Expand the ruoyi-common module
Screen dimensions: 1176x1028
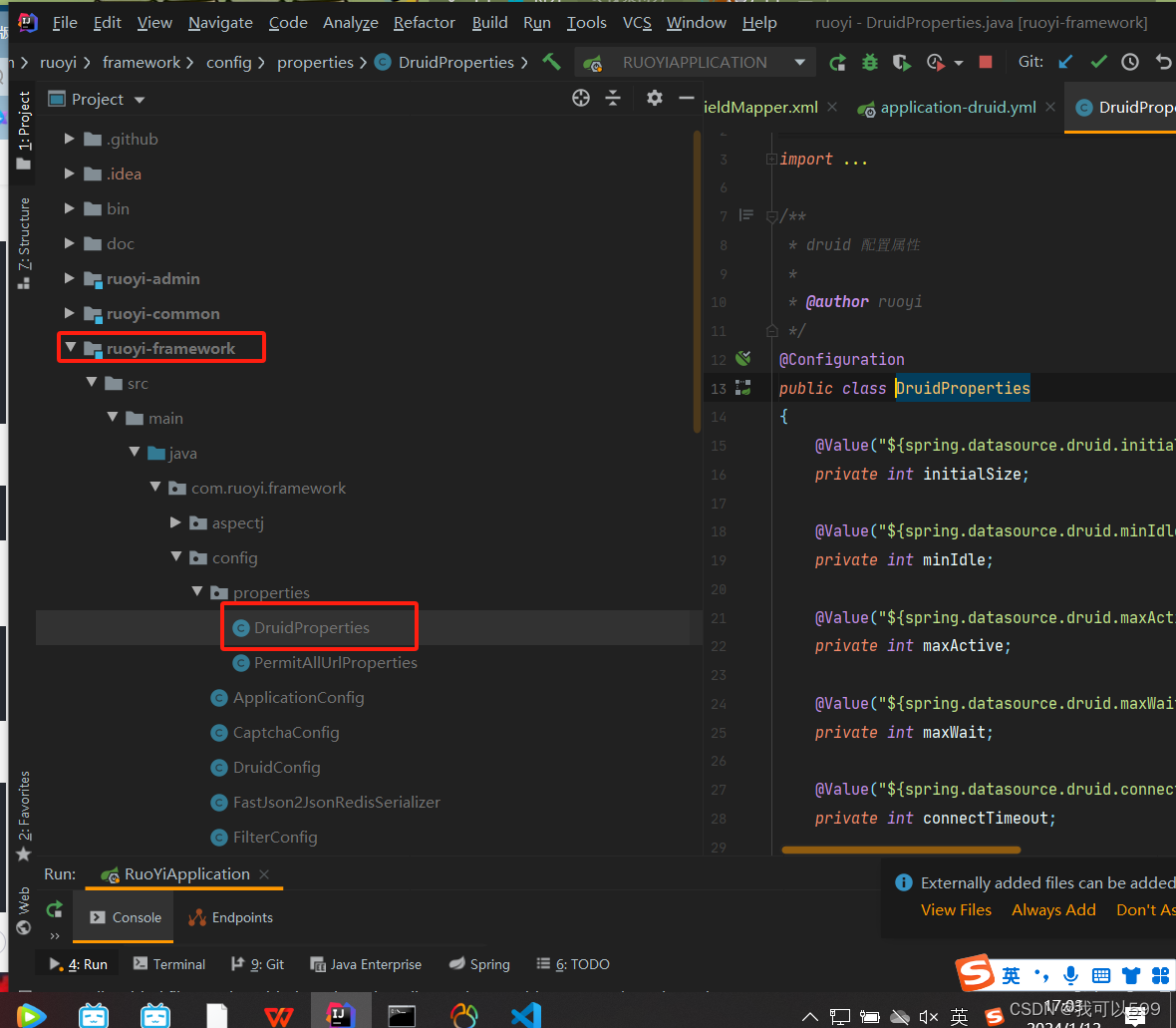[x=69, y=313]
